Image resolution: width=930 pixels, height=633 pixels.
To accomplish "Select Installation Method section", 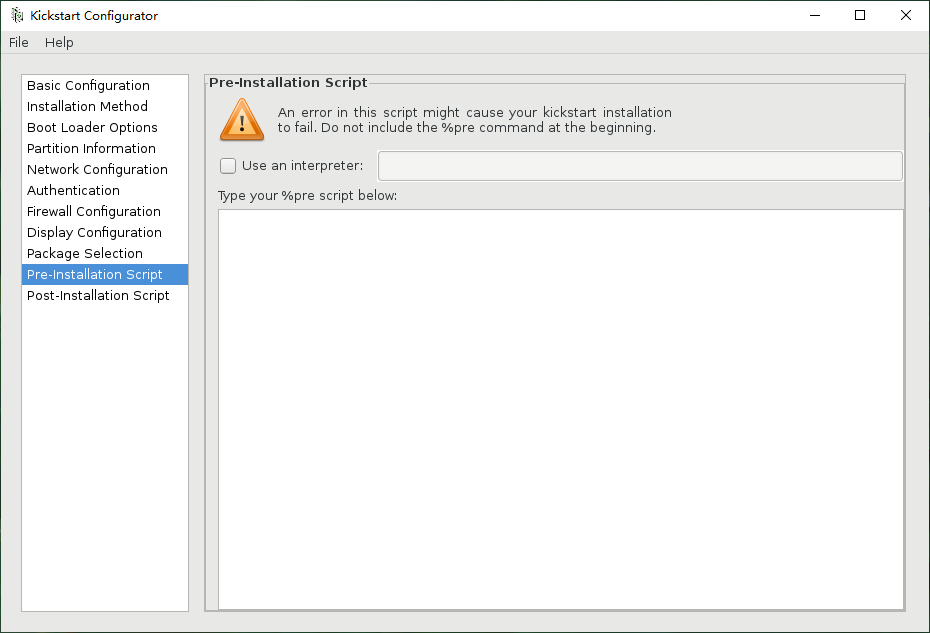I will click(105, 107).
